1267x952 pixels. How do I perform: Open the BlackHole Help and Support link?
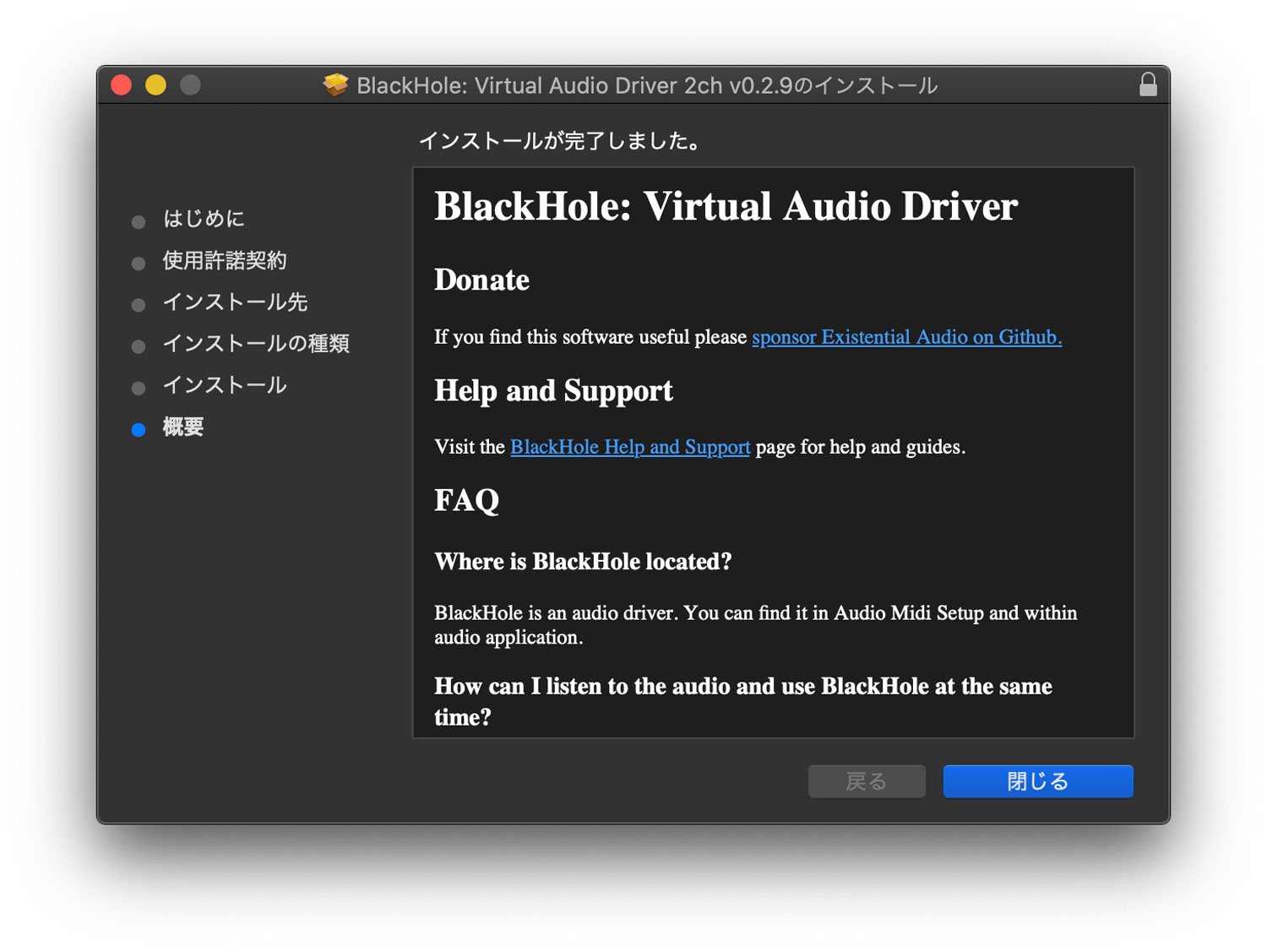630,447
